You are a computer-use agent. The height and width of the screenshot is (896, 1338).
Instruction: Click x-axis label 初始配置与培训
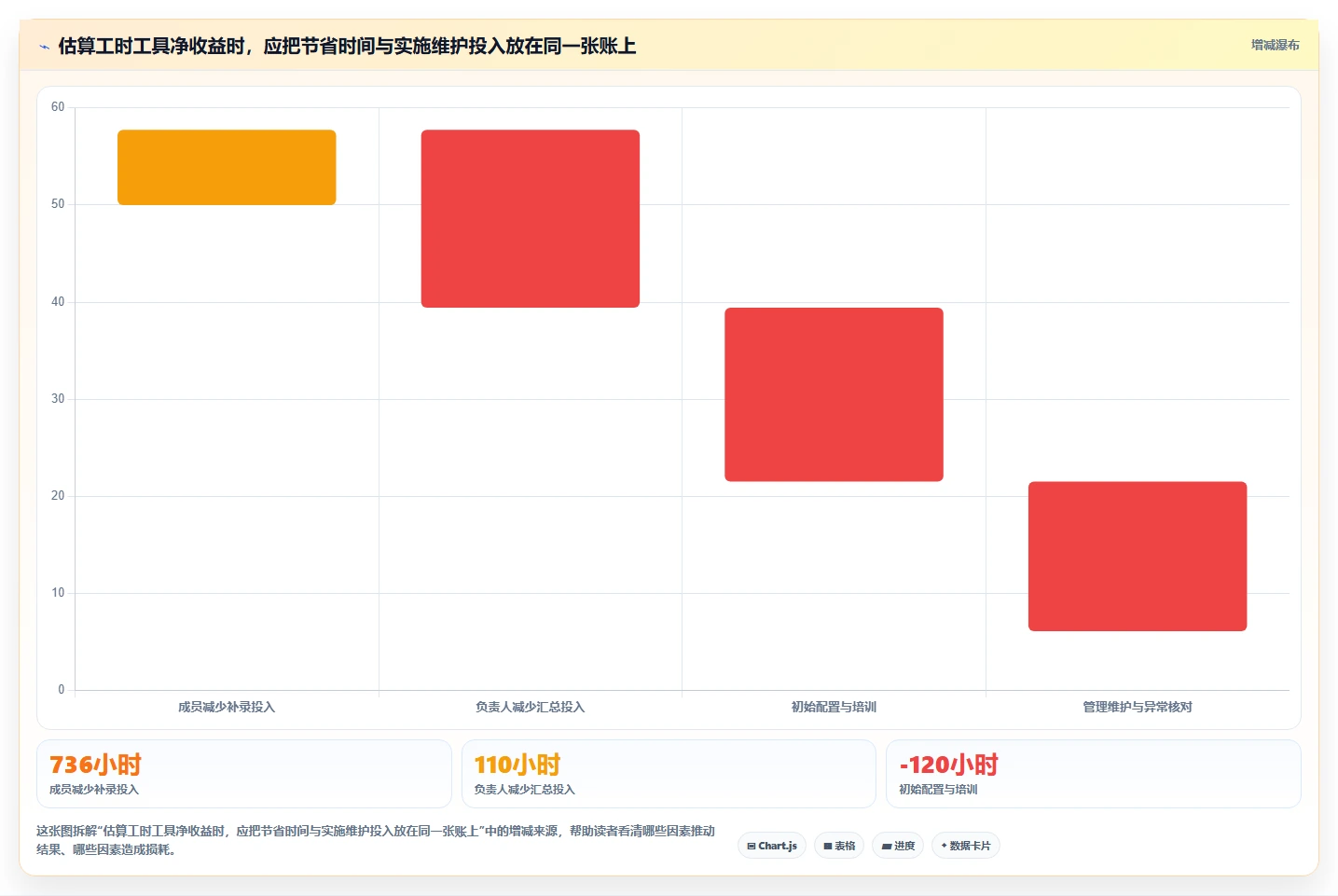pyautogui.click(x=834, y=707)
